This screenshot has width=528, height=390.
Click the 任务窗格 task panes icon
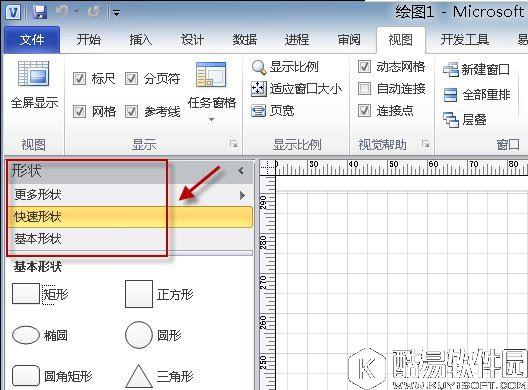coord(211,75)
